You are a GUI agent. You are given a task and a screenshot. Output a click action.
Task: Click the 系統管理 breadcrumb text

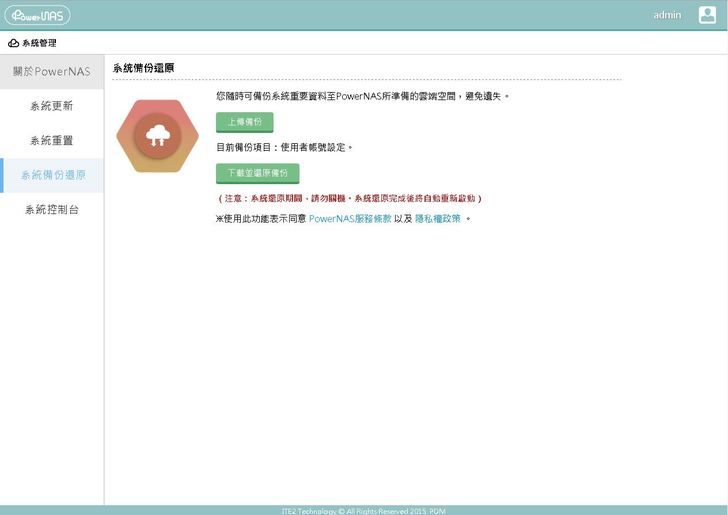click(39, 43)
